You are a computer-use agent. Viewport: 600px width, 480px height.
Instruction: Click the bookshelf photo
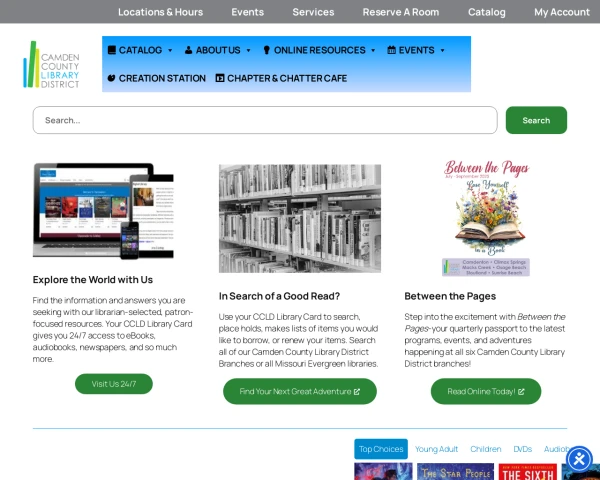[x=300, y=219]
